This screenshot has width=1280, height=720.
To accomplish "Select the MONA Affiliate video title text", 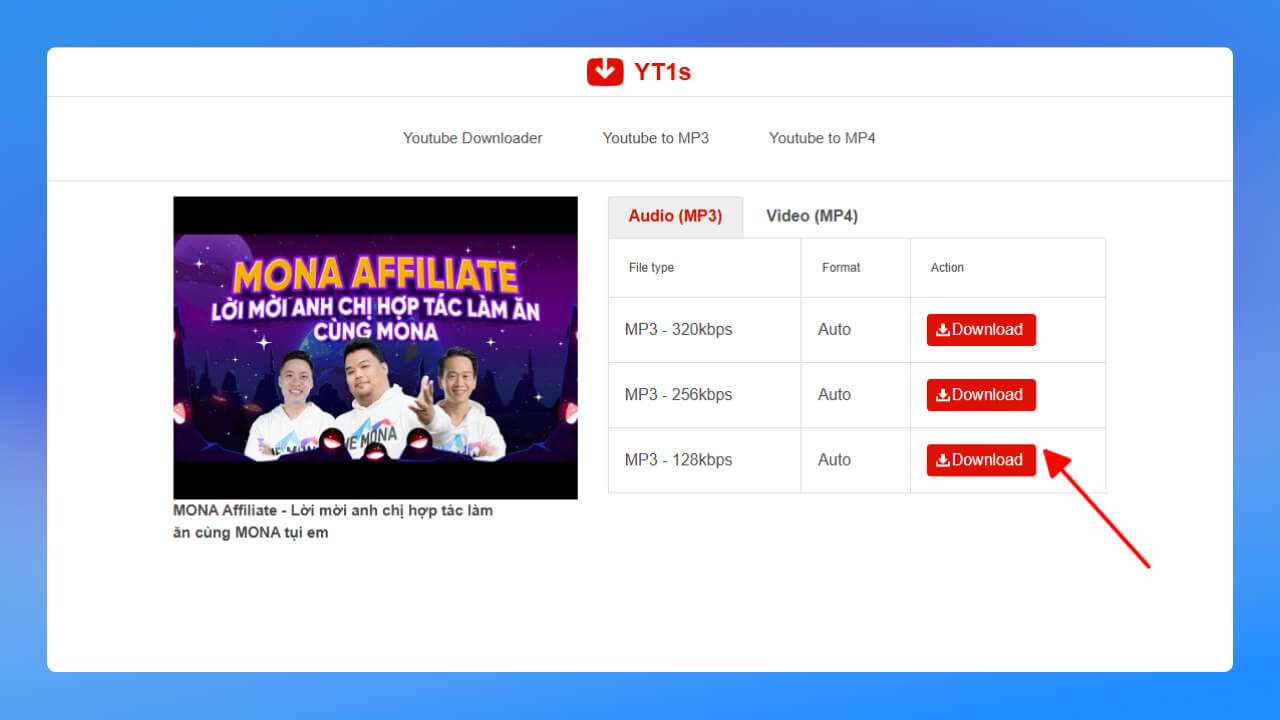I will click(x=333, y=521).
